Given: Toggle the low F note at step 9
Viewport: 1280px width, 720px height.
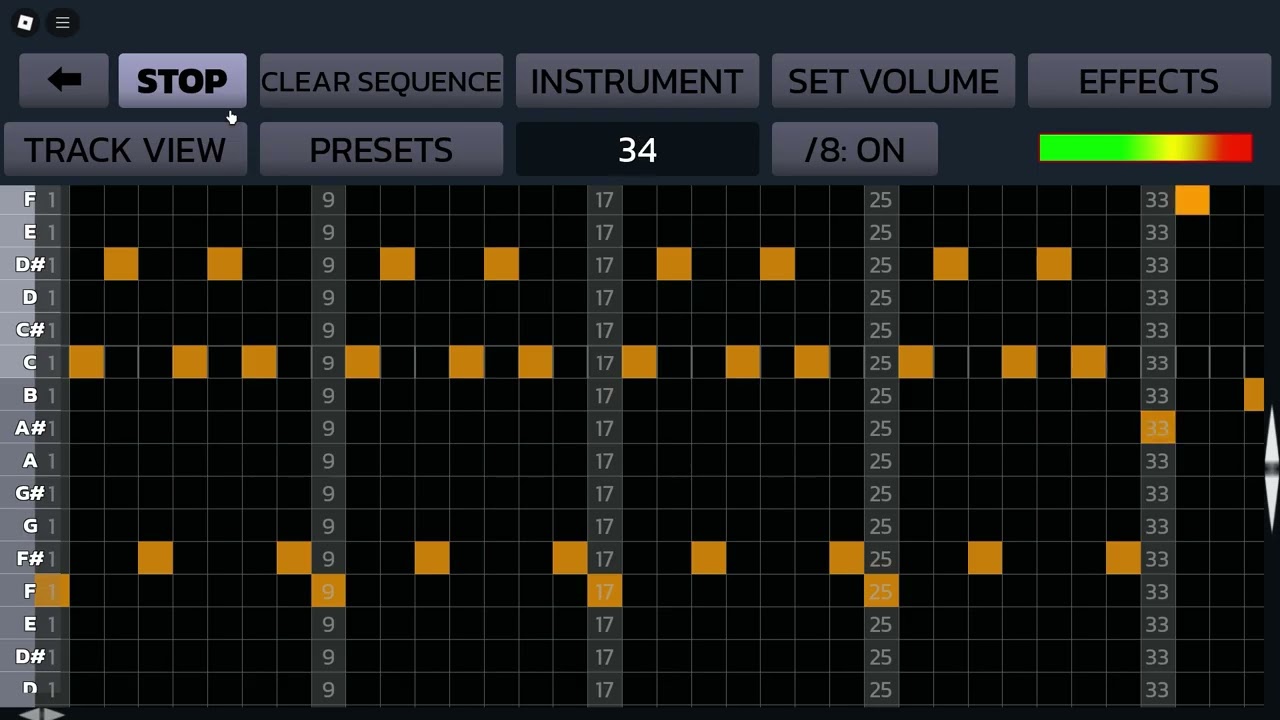Looking at the screenshot, I should pos(328,591).
